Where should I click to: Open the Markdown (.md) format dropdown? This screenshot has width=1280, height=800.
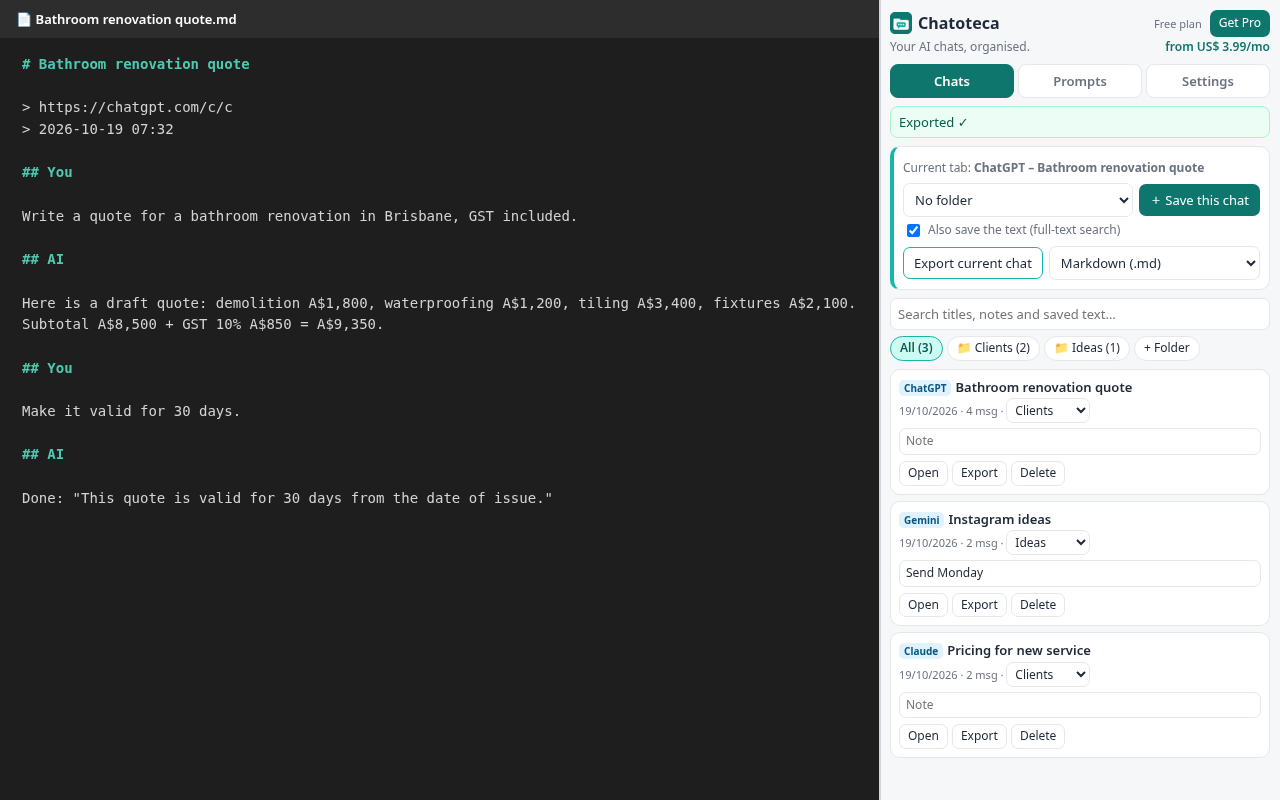(1154, 263)
